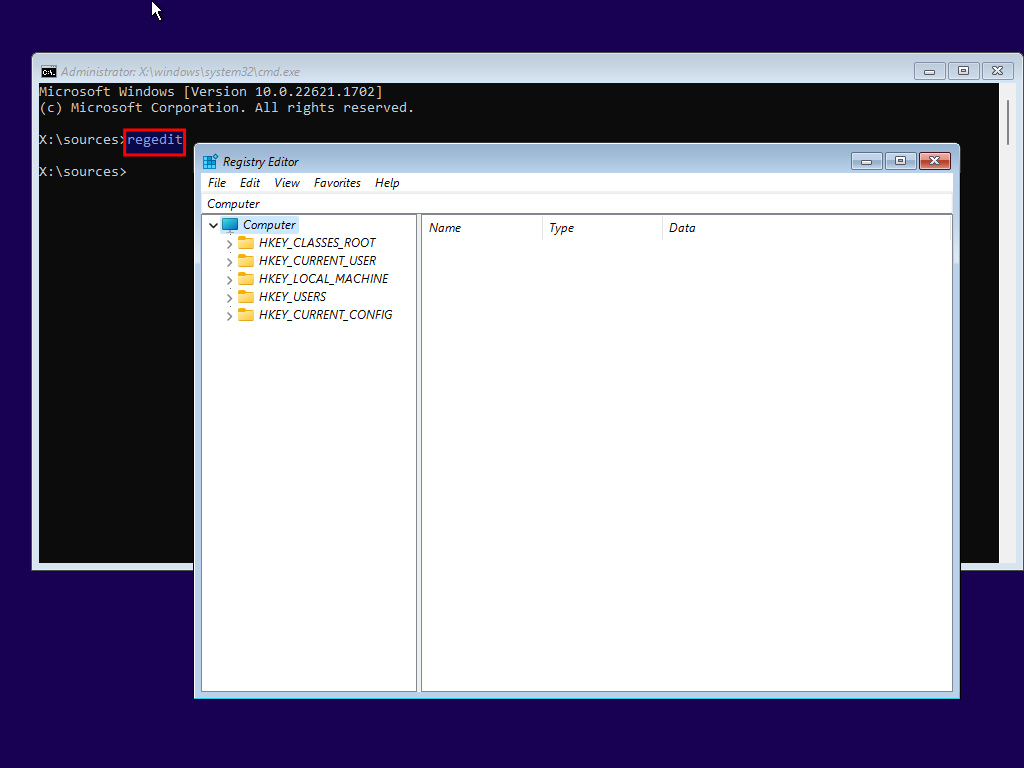
Task: Expand the HKEY_LOCAL_MACHINE key
Action: 229,280
